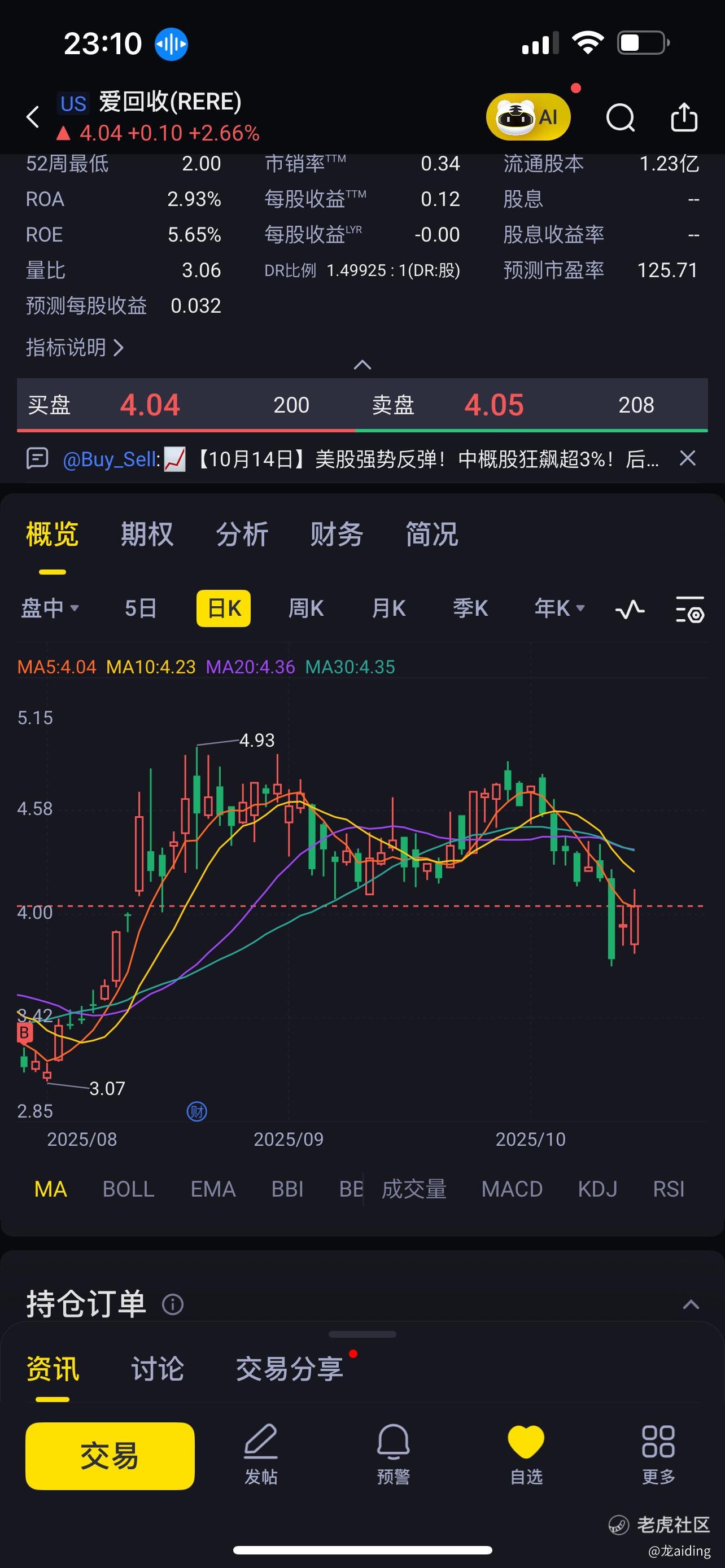Select the 周K weekly chart
Screen dimensions: 725x1568
click(x=305, y=608)
